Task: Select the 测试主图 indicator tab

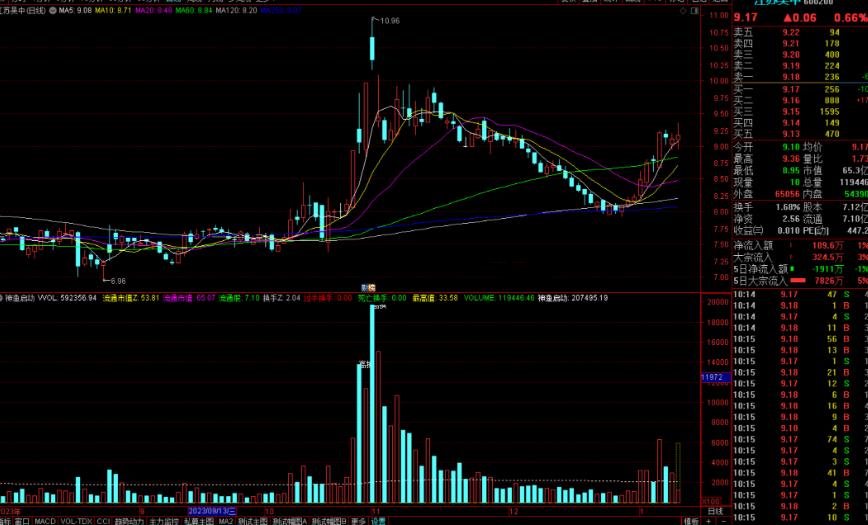Action: coord(253,521)
